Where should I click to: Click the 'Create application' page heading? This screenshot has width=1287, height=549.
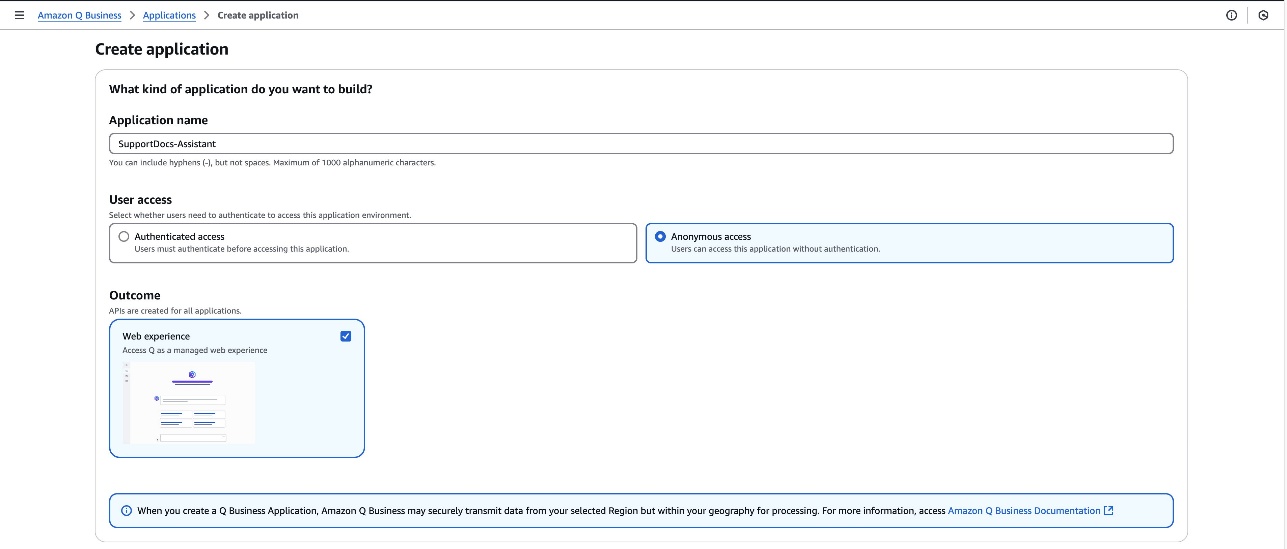(162, 49)
